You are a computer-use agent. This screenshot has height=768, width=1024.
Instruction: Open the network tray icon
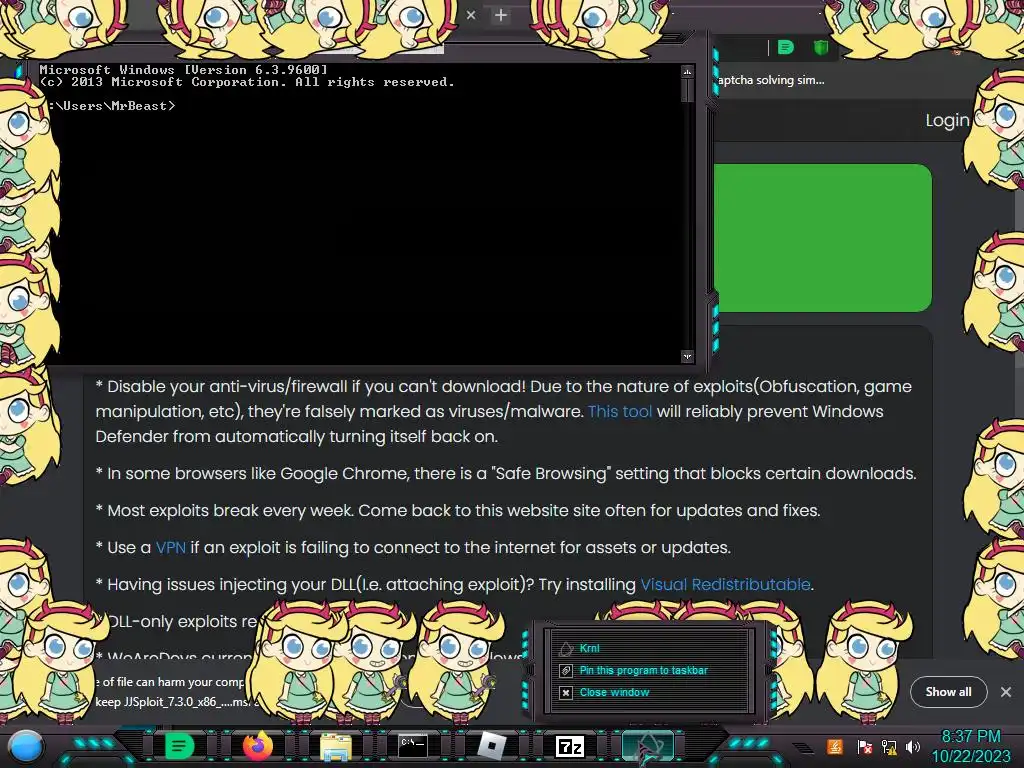tap(888, 747)
